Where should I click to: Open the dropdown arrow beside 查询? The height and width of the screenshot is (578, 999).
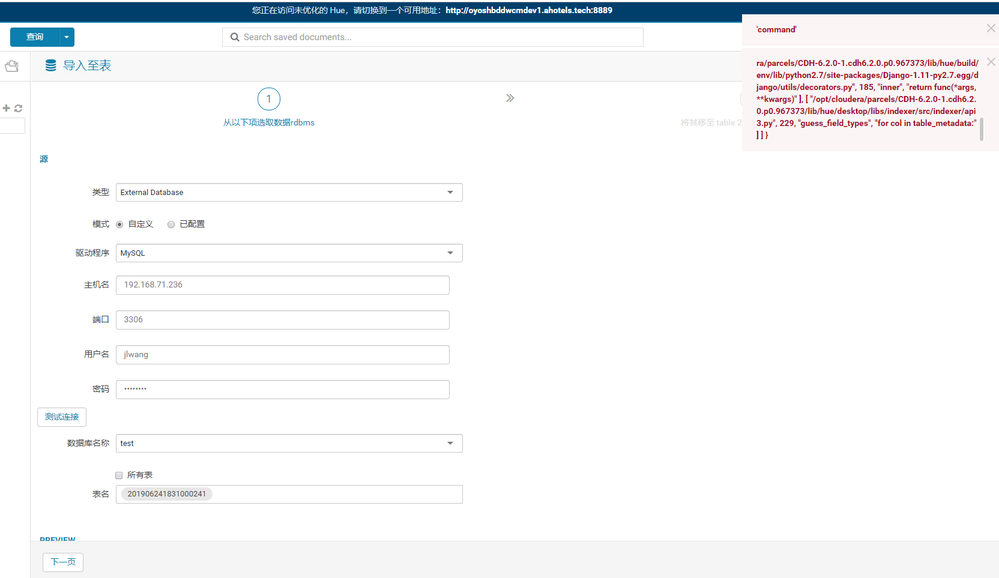(x=66, y=37)
